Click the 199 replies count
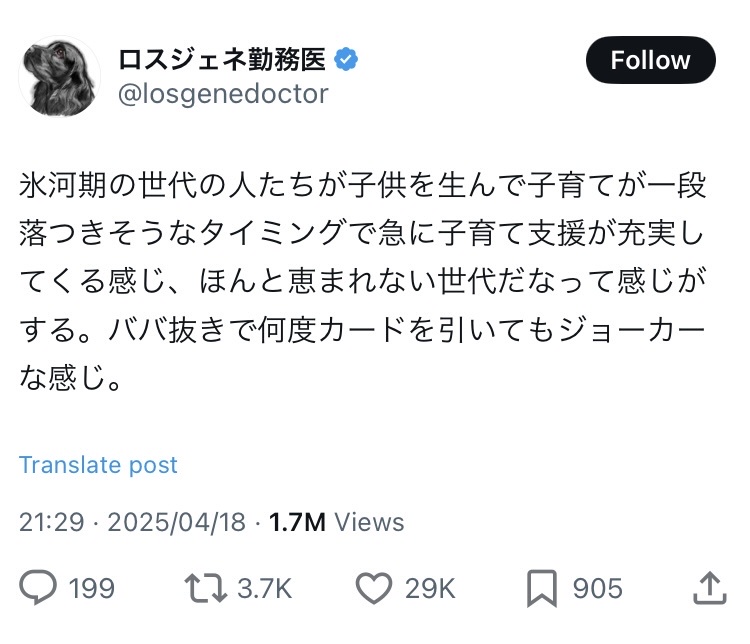750x644 pixels. [x=91, y=588]
